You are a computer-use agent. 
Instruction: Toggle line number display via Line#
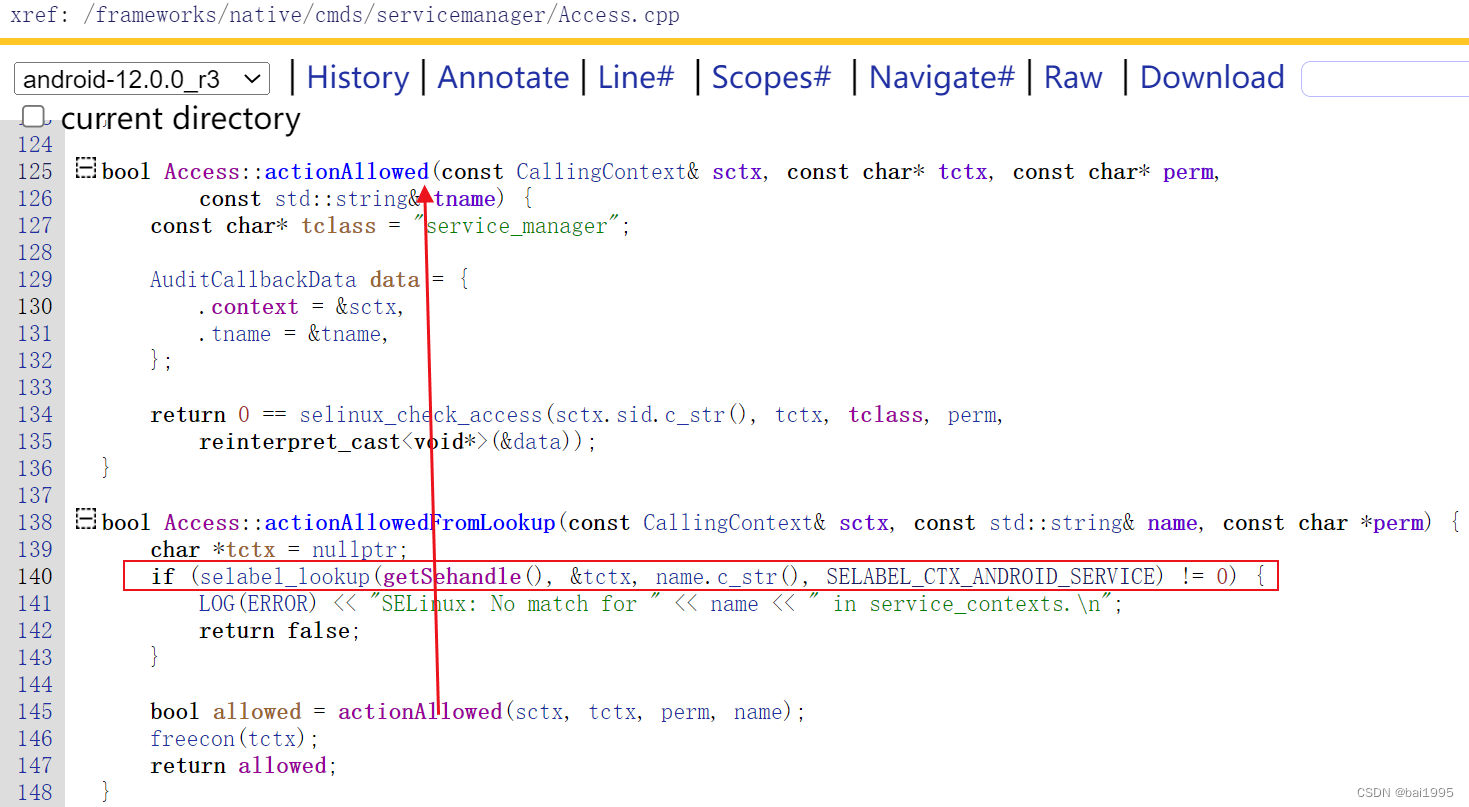pyautogui.click(x=635, y=77)
